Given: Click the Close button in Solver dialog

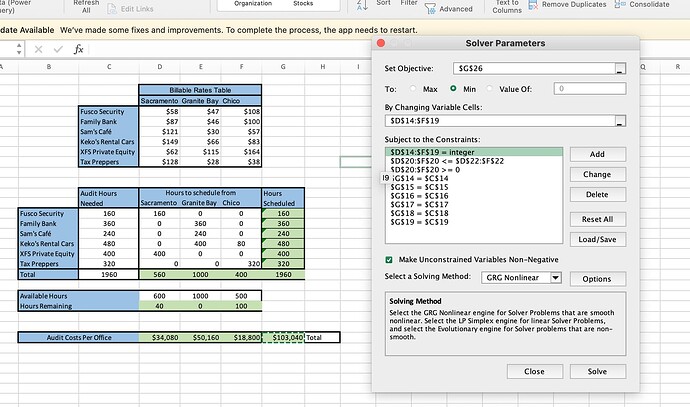Looking at the screenshot, I should tap(535, 371).
